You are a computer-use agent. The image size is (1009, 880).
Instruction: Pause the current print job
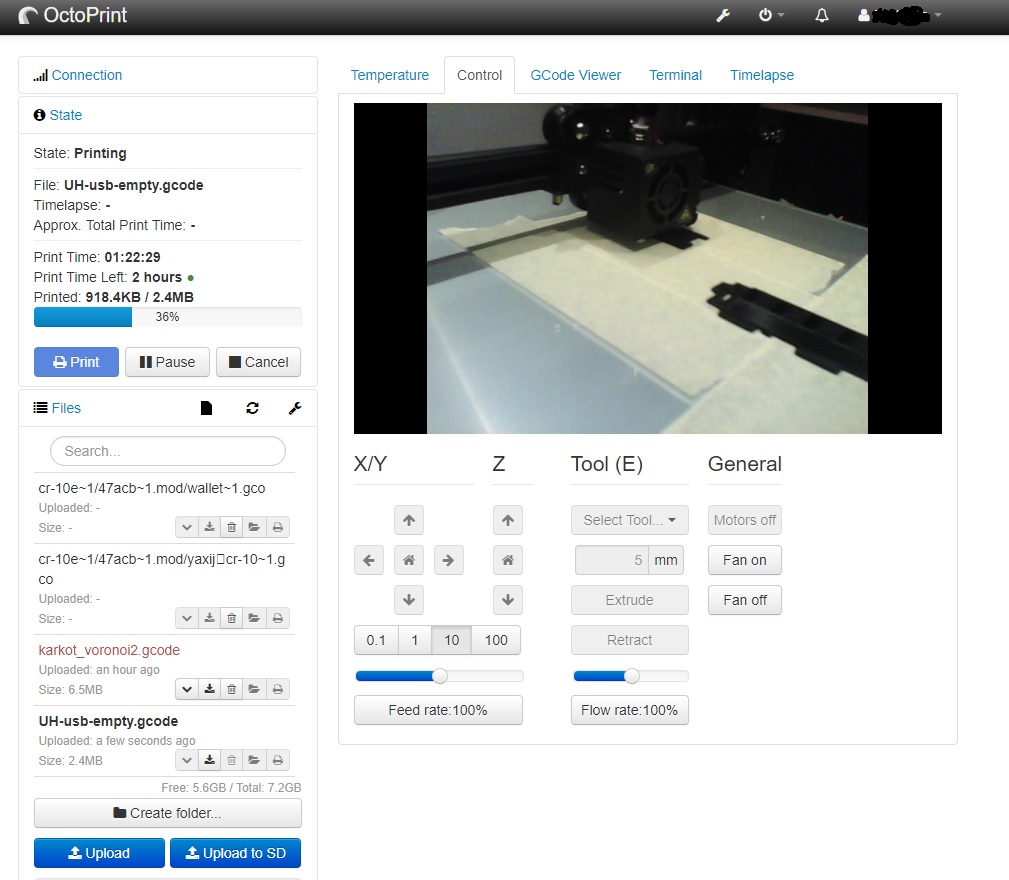167,362
